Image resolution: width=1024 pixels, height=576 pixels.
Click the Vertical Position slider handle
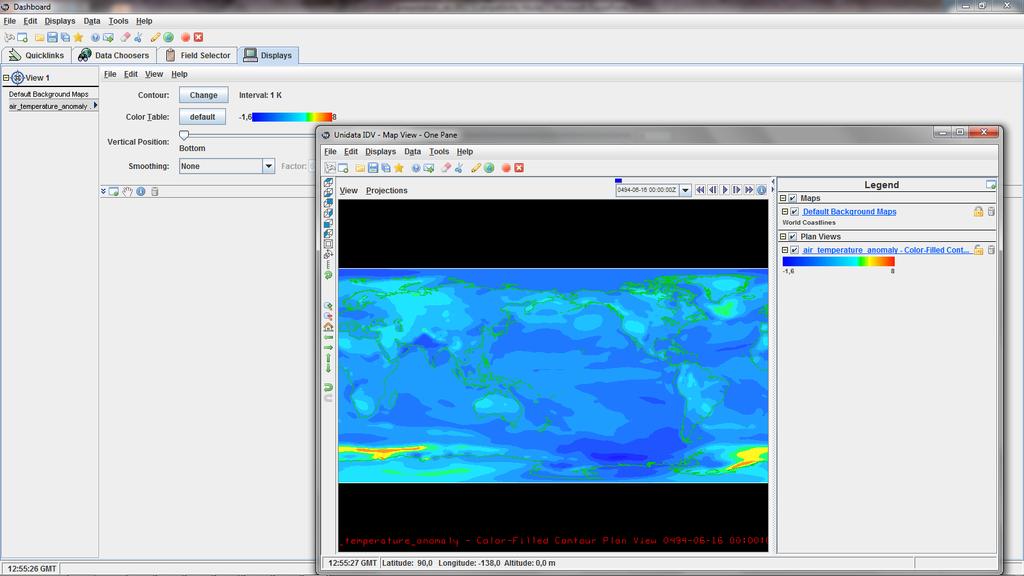[x=184, y=135]
